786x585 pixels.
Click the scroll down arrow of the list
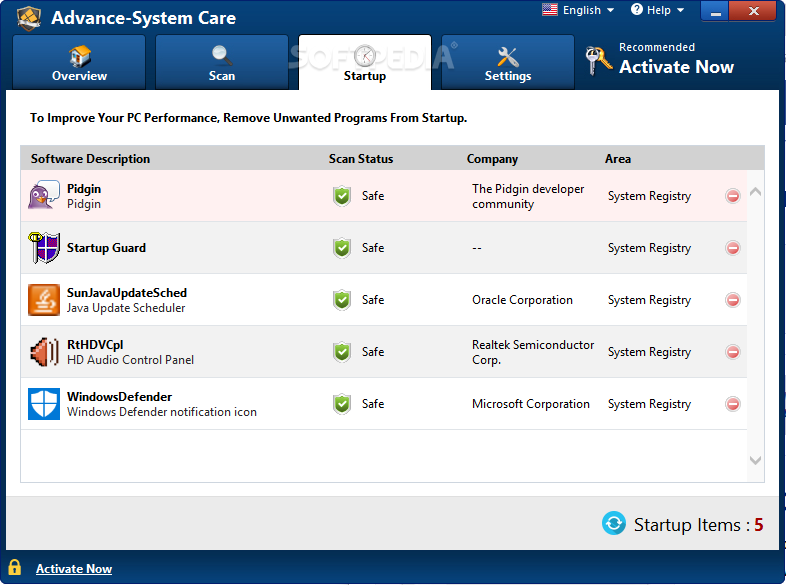tap(755, 460)
